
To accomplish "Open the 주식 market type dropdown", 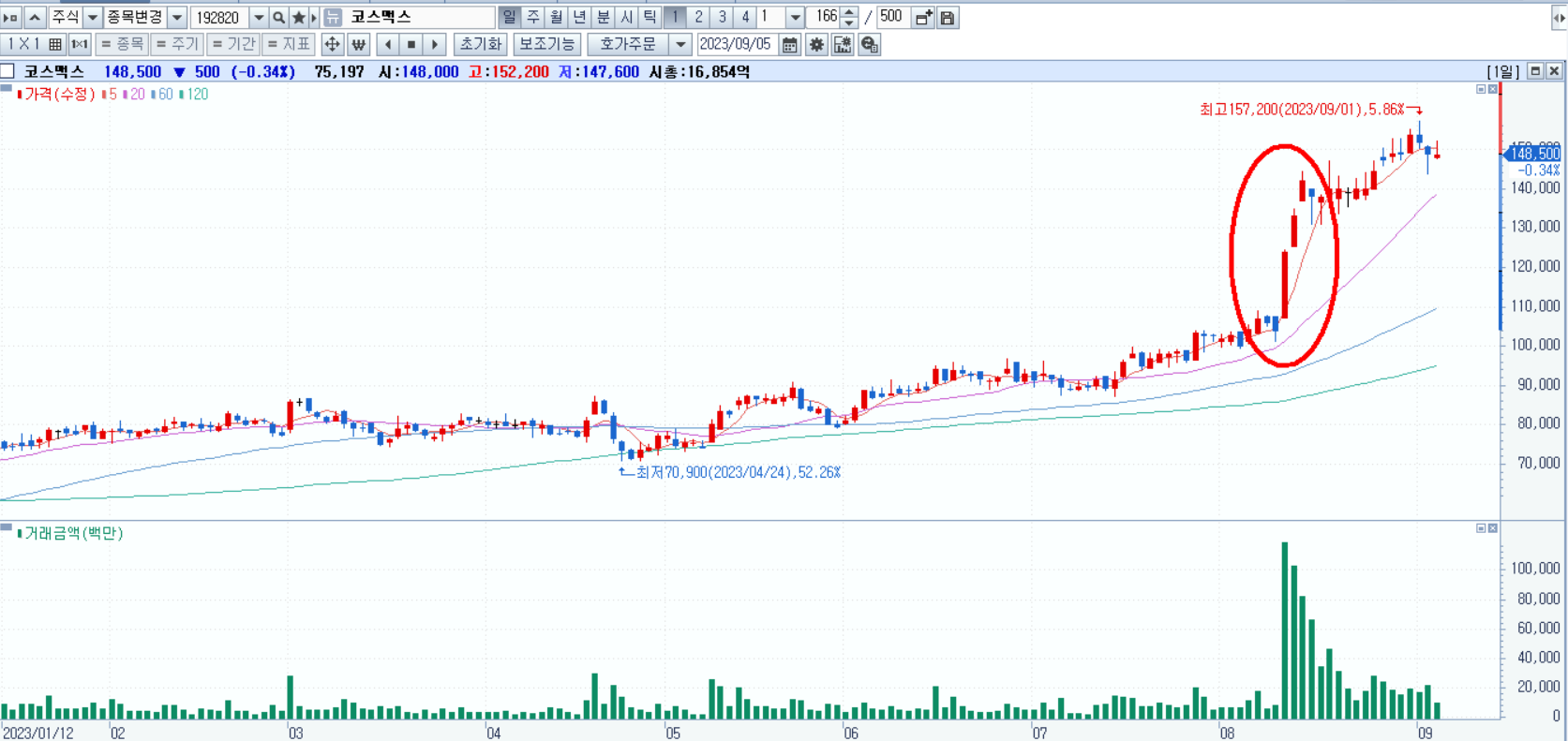I will coord(93,18).
